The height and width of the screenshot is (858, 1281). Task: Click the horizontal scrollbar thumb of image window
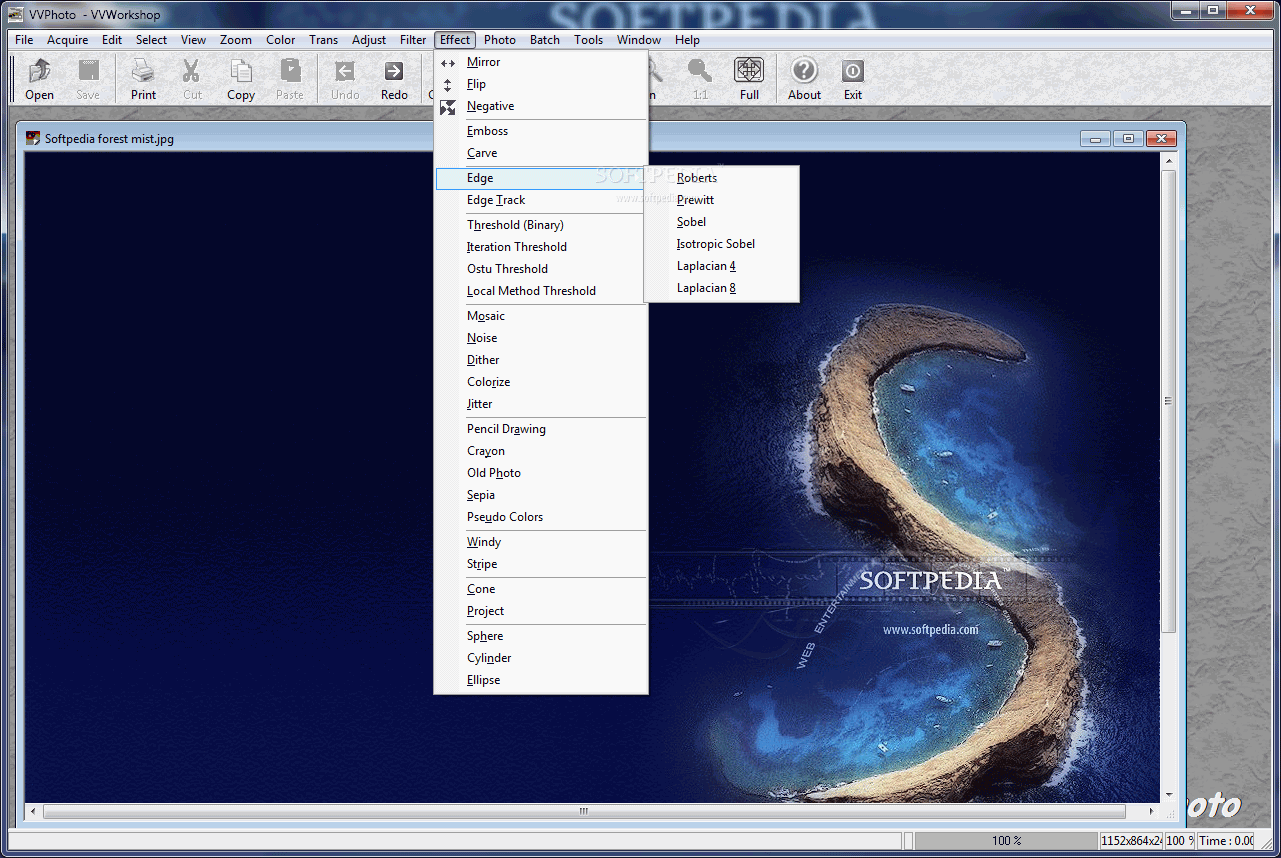(584, 812)
